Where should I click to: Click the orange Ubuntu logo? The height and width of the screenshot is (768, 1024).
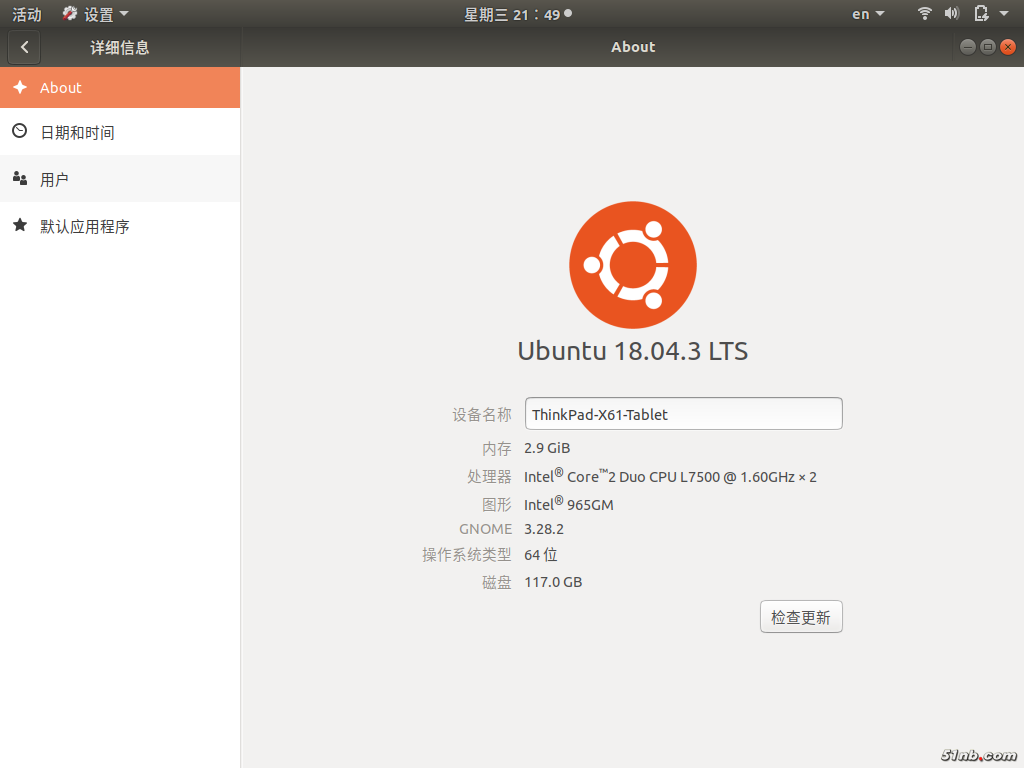point(633,265)
